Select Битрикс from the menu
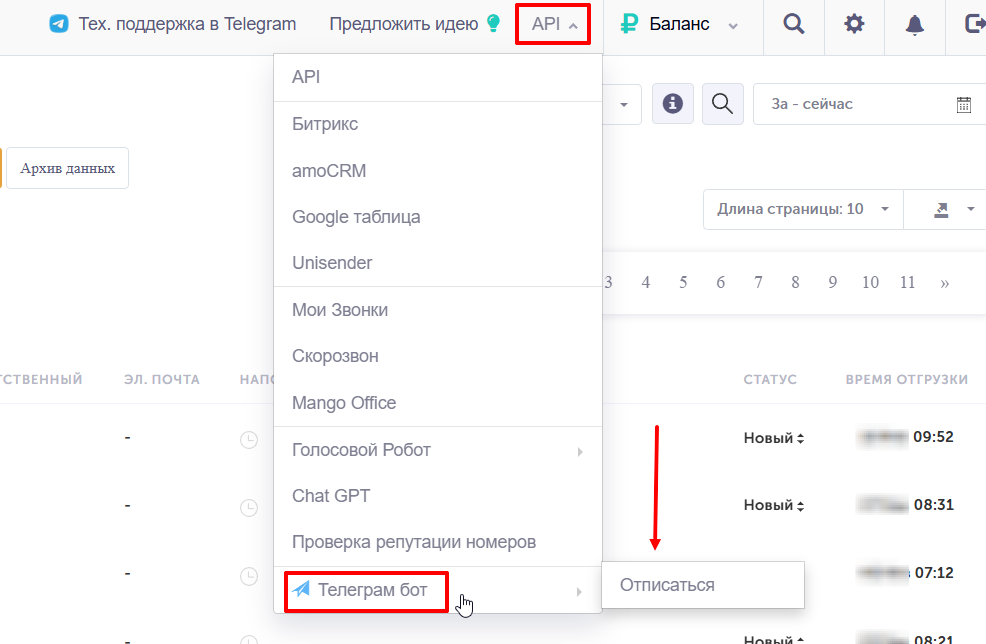986x644 pixels. (438, 124)
